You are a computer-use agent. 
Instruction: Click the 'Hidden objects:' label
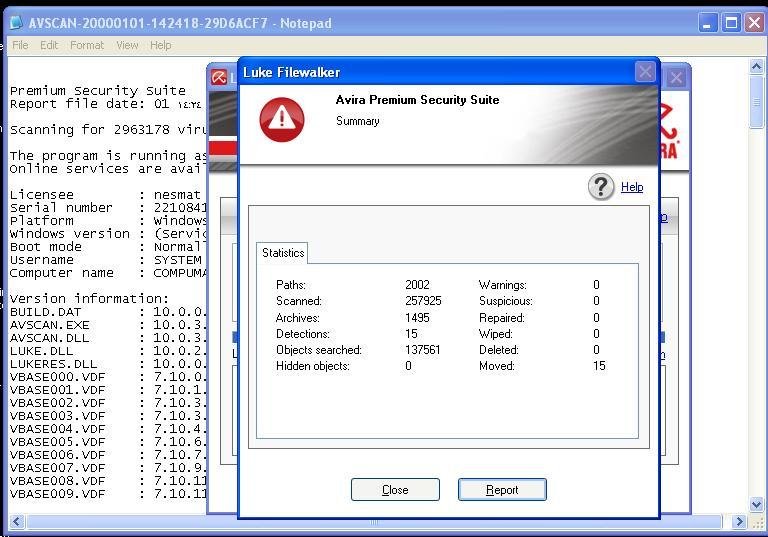[312, 366]
